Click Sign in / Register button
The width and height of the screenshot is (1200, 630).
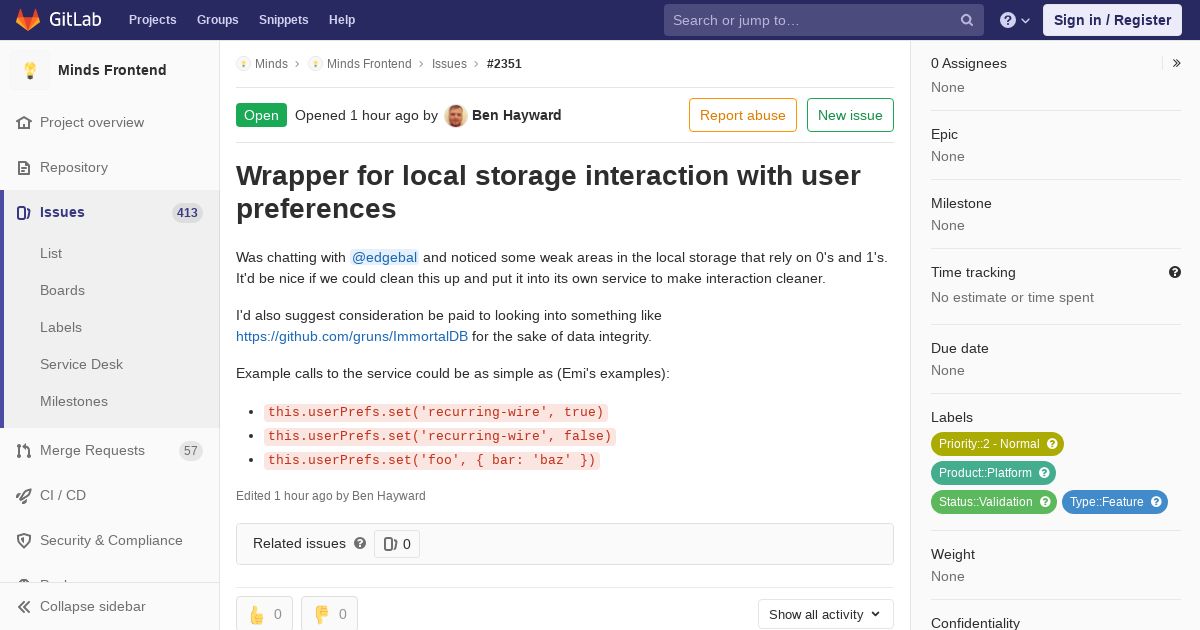tap(1112, 20)
